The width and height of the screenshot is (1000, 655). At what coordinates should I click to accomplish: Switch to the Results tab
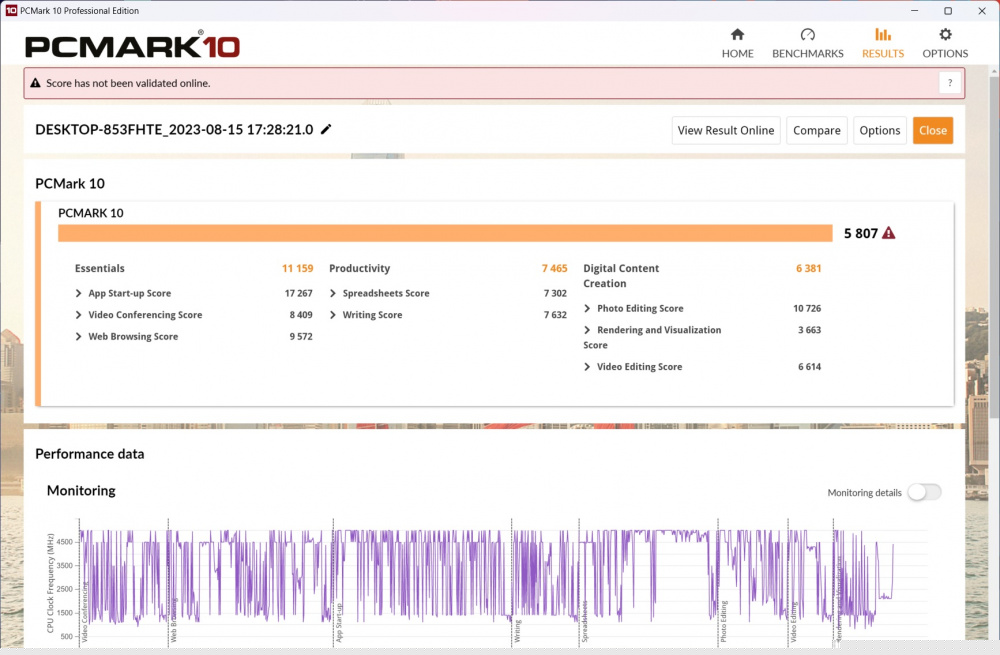(x=883, y=43)
